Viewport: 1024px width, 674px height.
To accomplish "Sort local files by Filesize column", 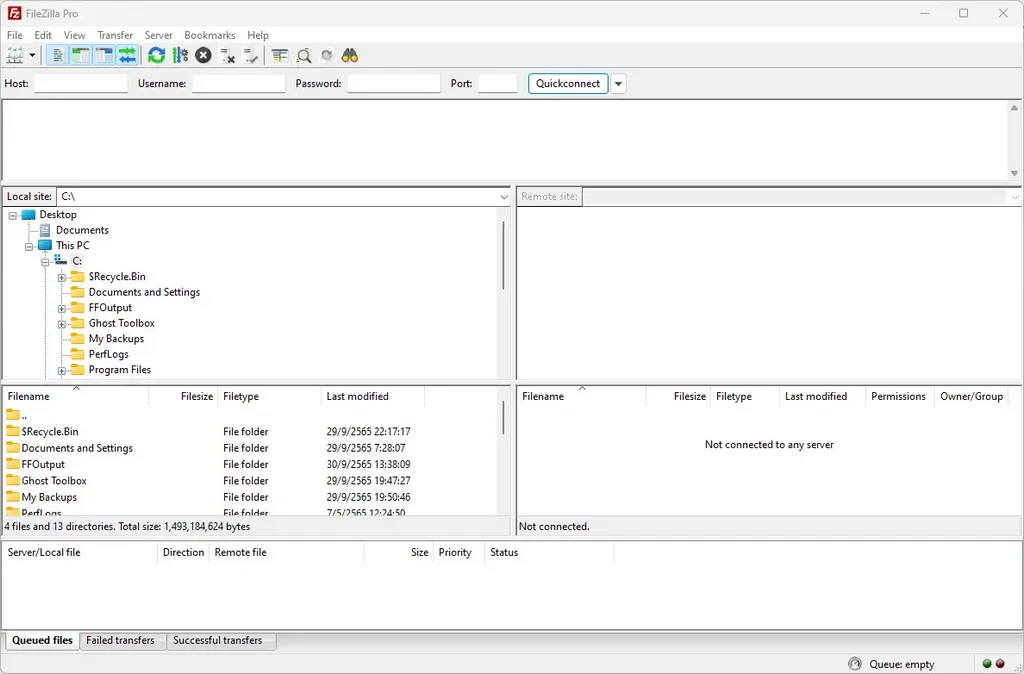I will [x=184, y=396].
